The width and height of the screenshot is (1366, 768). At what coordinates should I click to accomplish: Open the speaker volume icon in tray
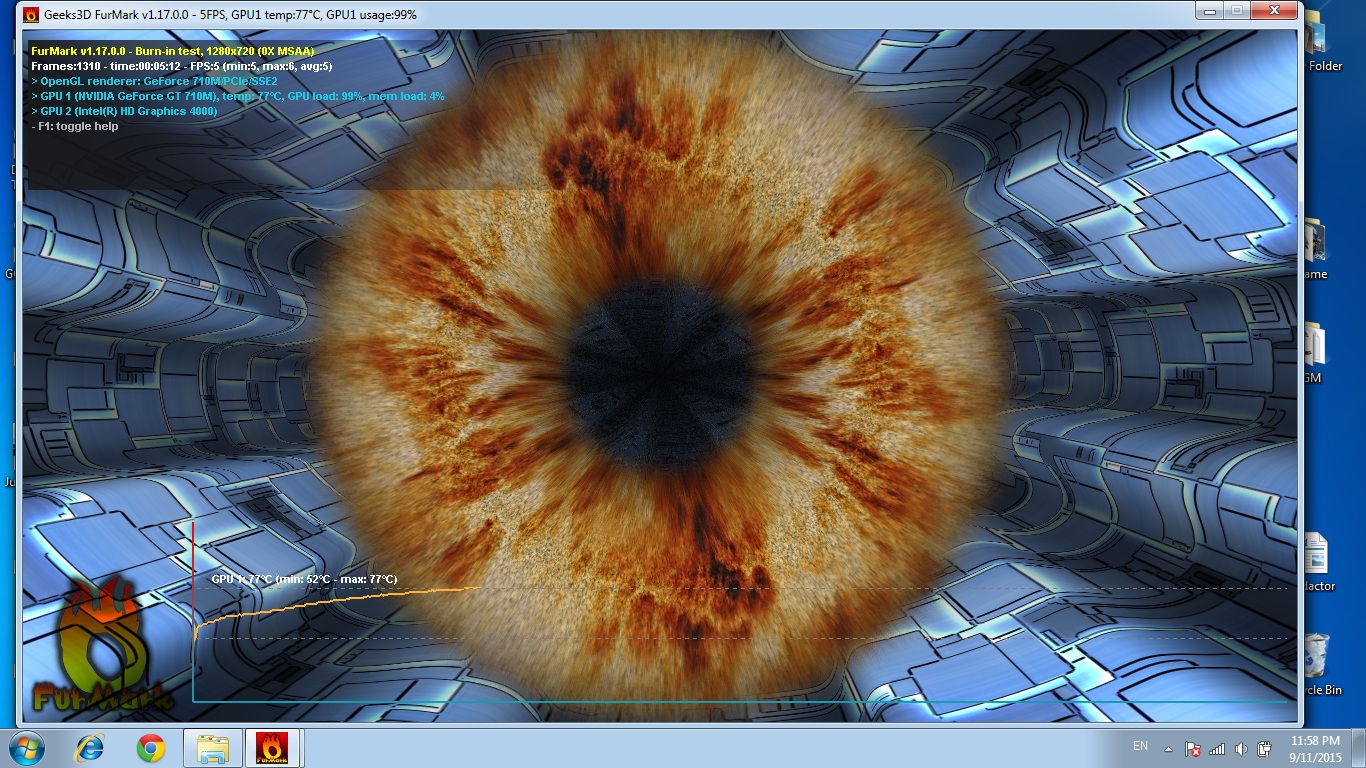click(1241, 748)
